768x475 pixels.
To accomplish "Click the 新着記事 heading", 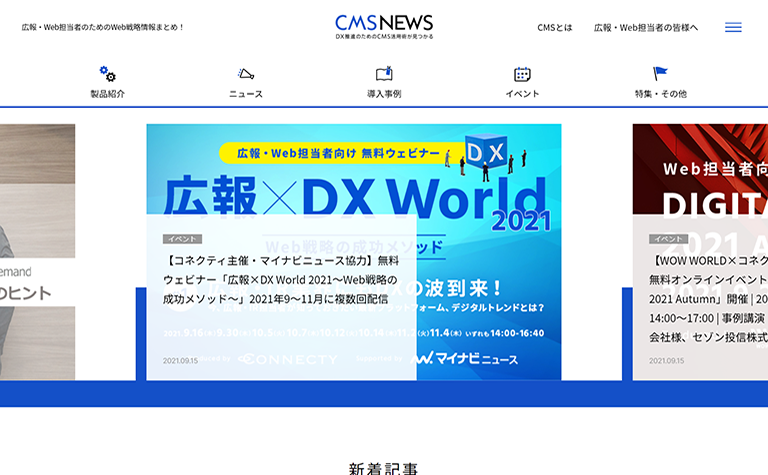I will click(x=384, y=469).
